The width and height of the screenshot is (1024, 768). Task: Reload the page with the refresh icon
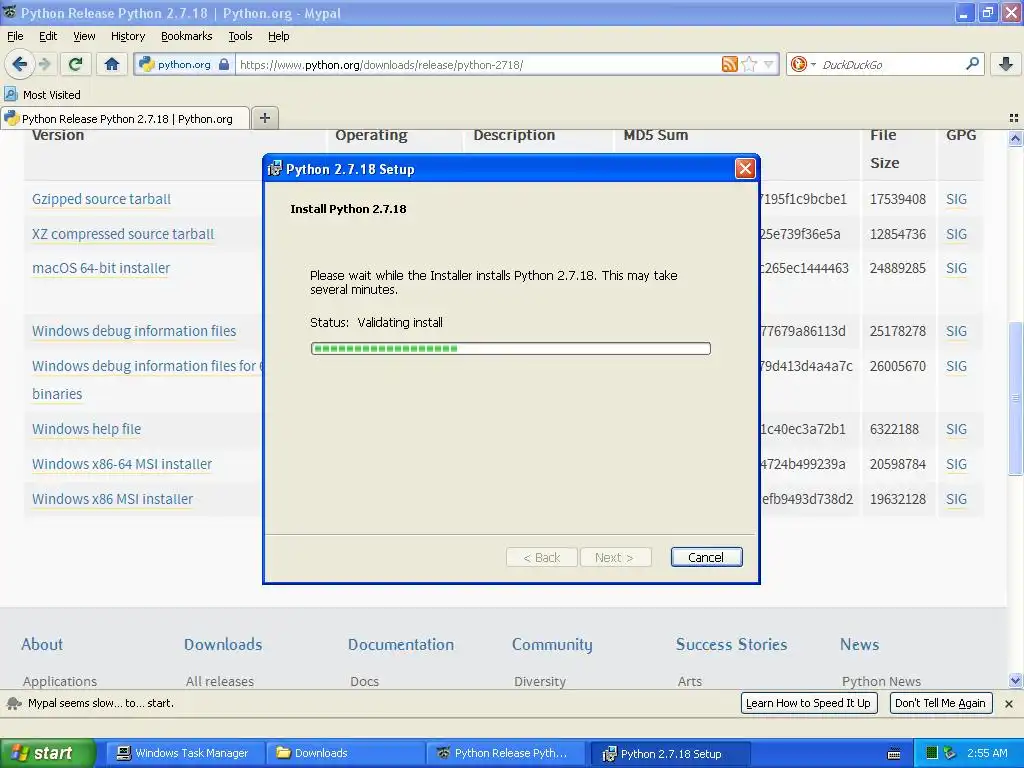(75, 64)
